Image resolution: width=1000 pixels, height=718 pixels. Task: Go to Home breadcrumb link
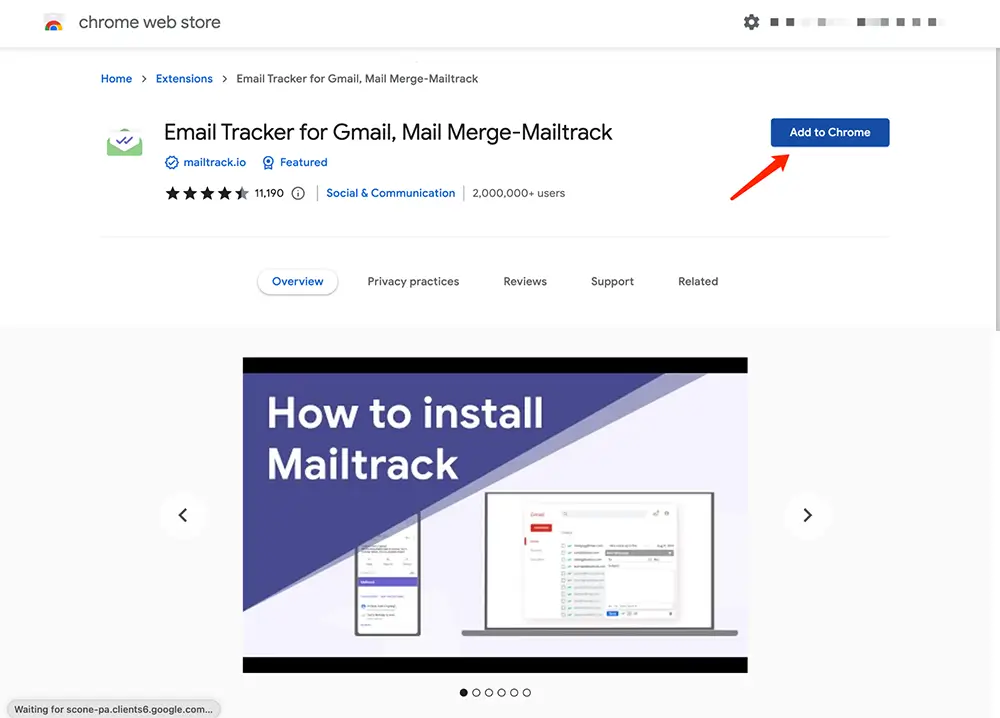(x=116, y=78)
